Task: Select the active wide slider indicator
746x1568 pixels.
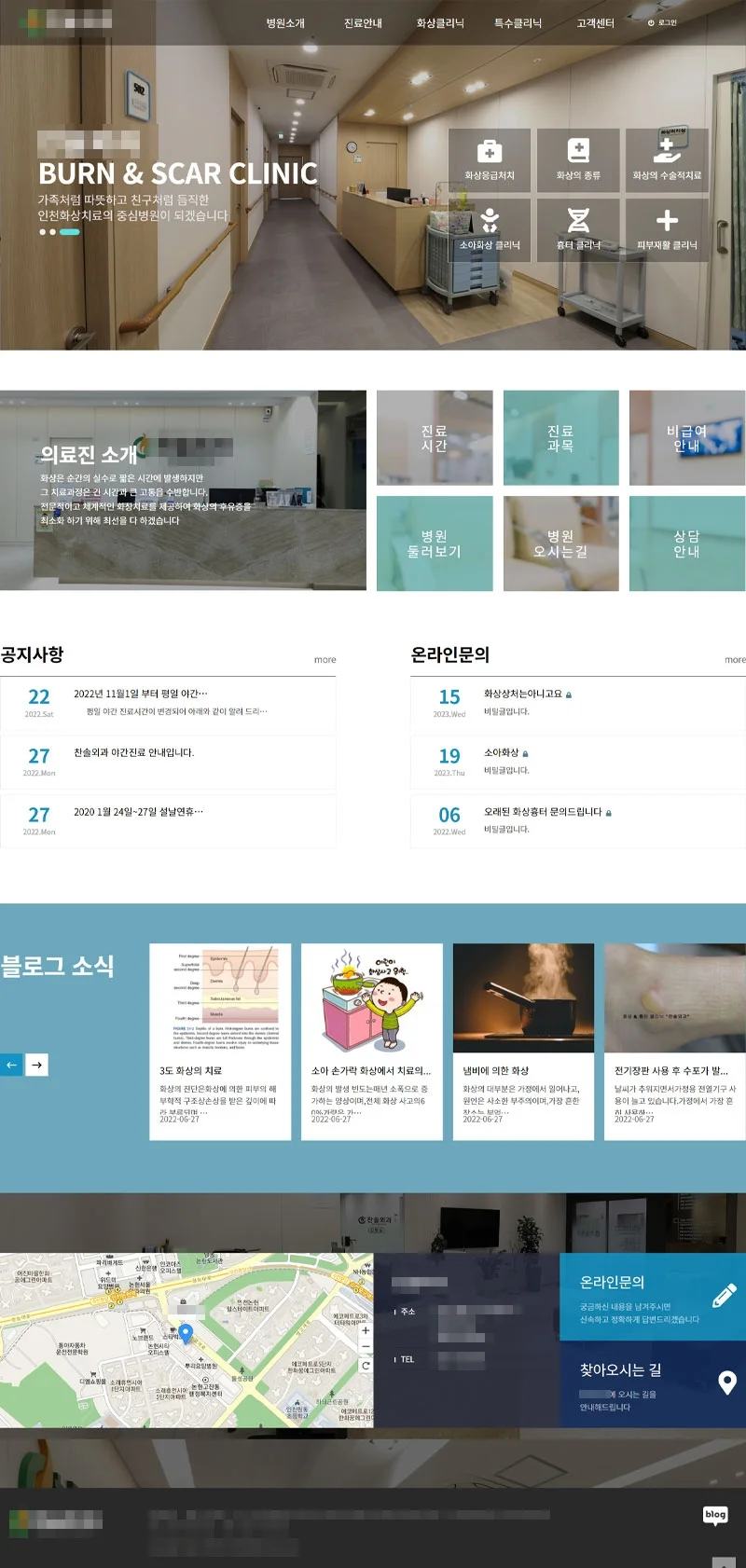Action: click(70, 232)
